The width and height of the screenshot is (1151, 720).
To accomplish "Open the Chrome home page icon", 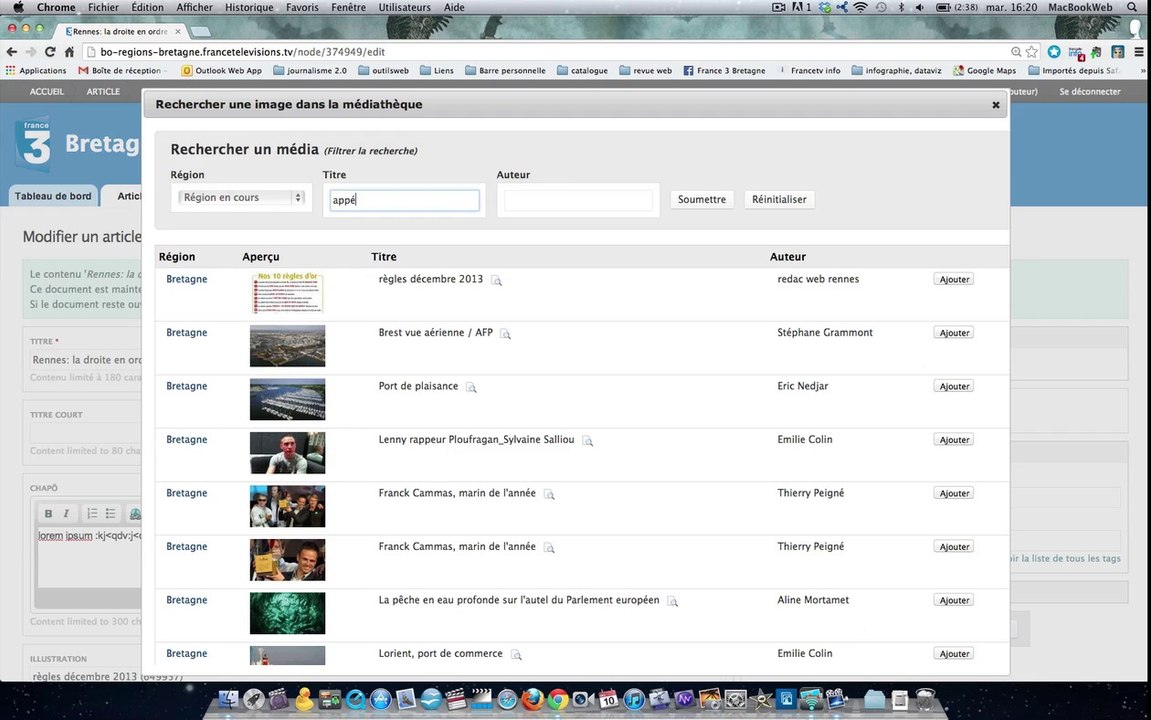I will click(69, 52).
